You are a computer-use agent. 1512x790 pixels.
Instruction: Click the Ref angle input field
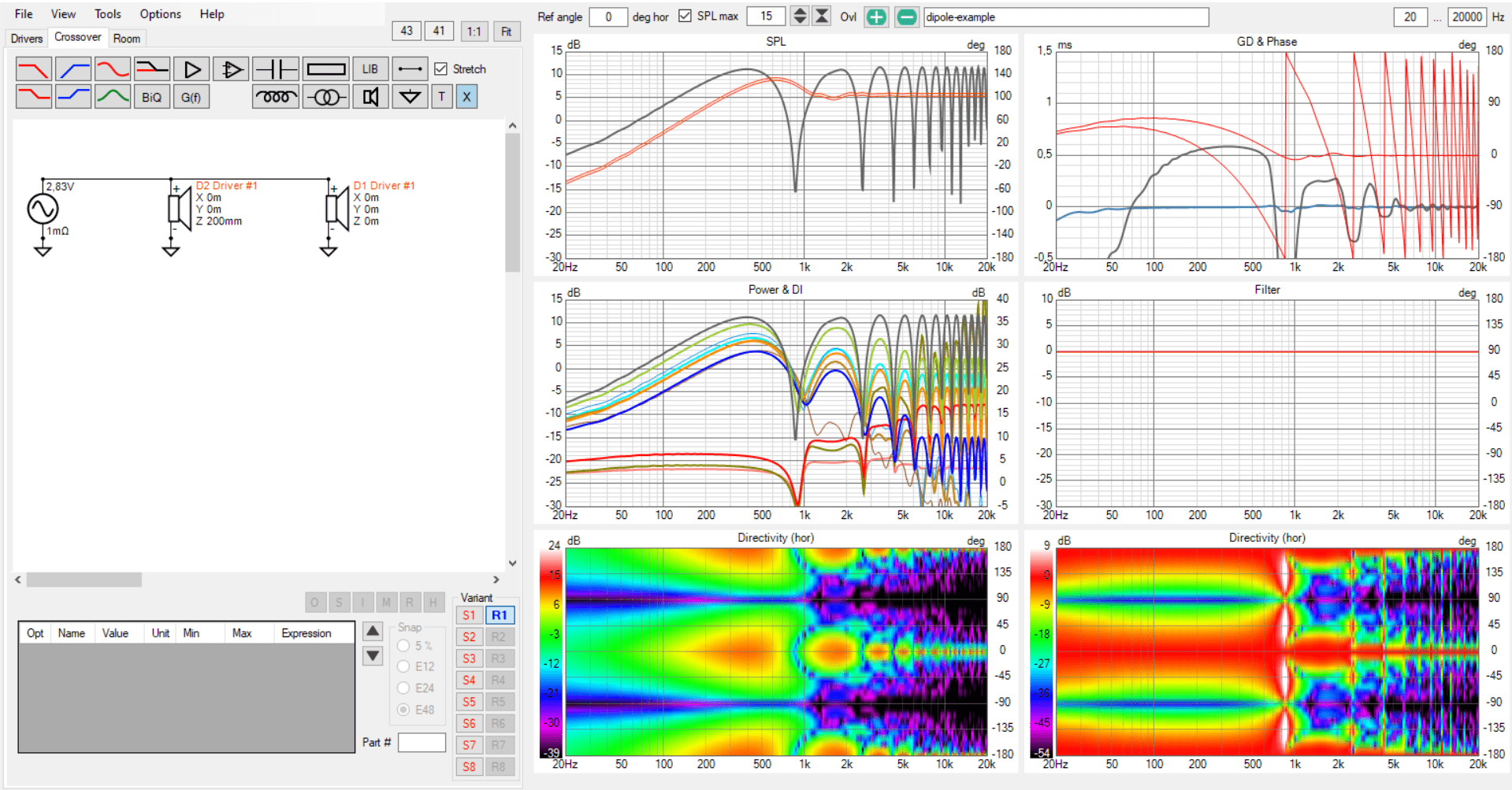pyautogui.click(x=608, y=17)
